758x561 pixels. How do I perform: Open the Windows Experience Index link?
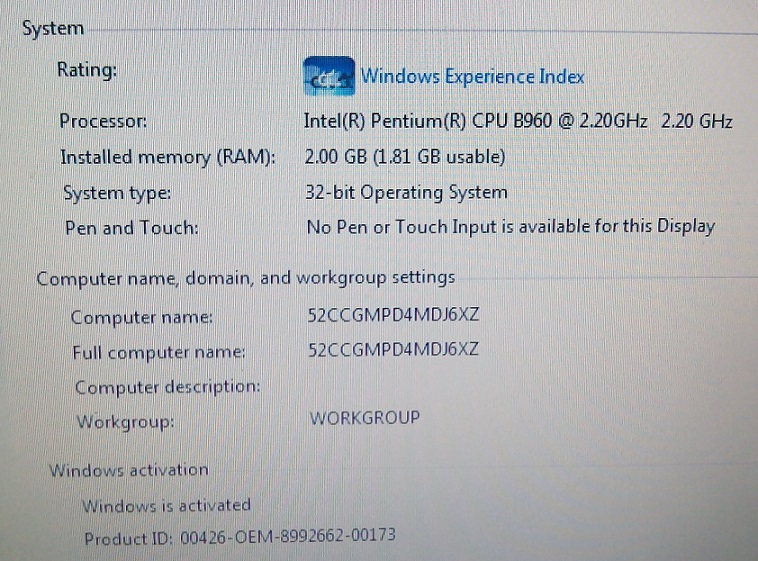click(x=472, y=76)
